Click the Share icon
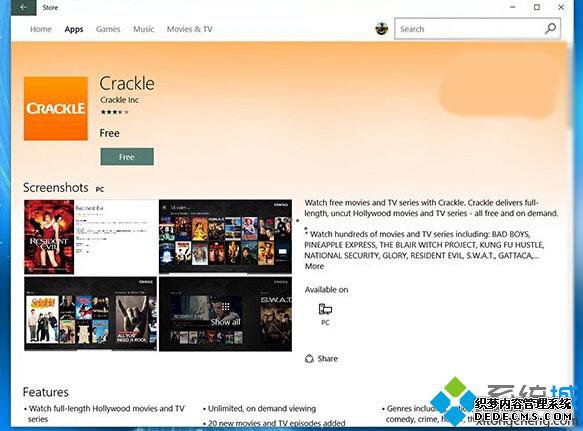The width and height of the screenshot is (583, 431). pyautogui.click(x=309, y=358)
